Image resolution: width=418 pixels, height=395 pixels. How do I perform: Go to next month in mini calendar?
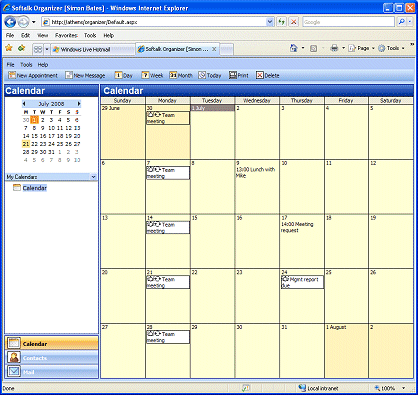(x=79, y=104)
